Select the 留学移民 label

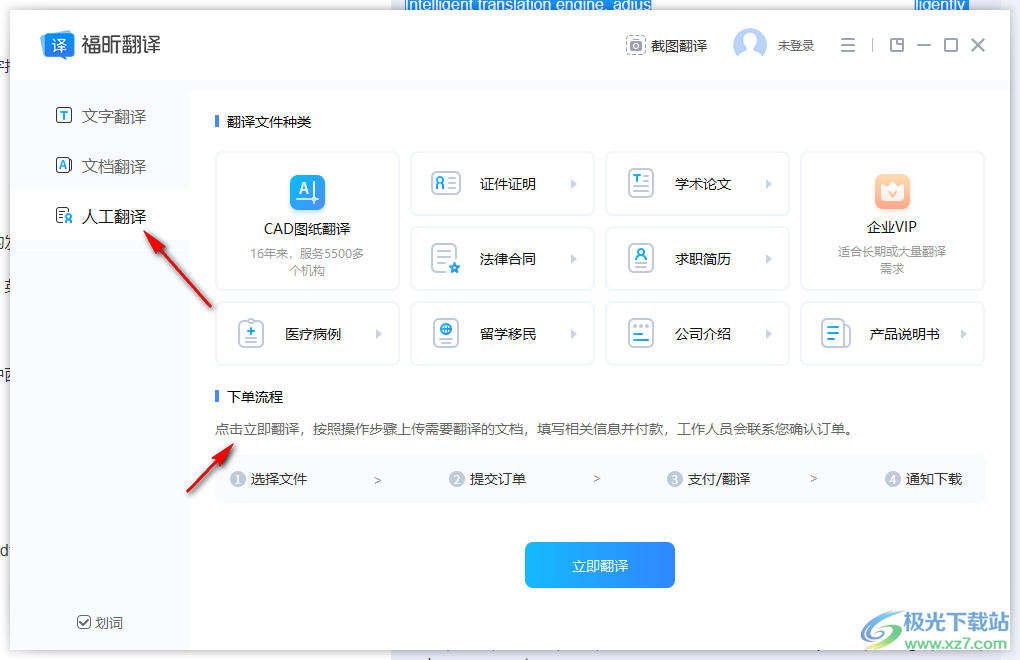[508, 334]
